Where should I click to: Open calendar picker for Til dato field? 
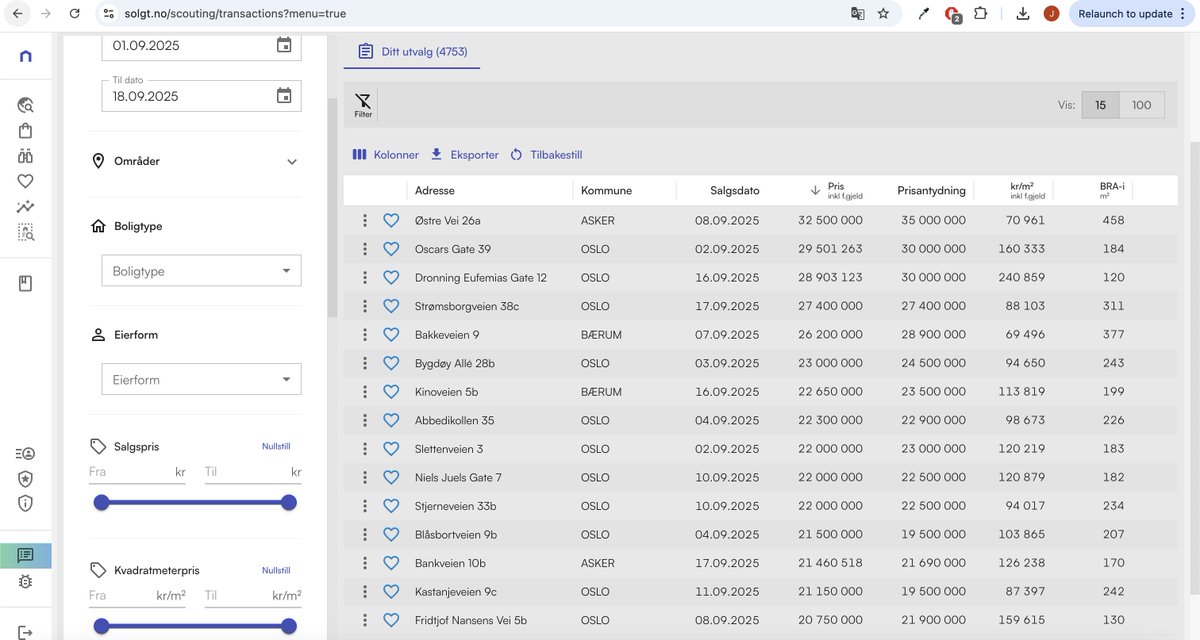click(284, 96)
